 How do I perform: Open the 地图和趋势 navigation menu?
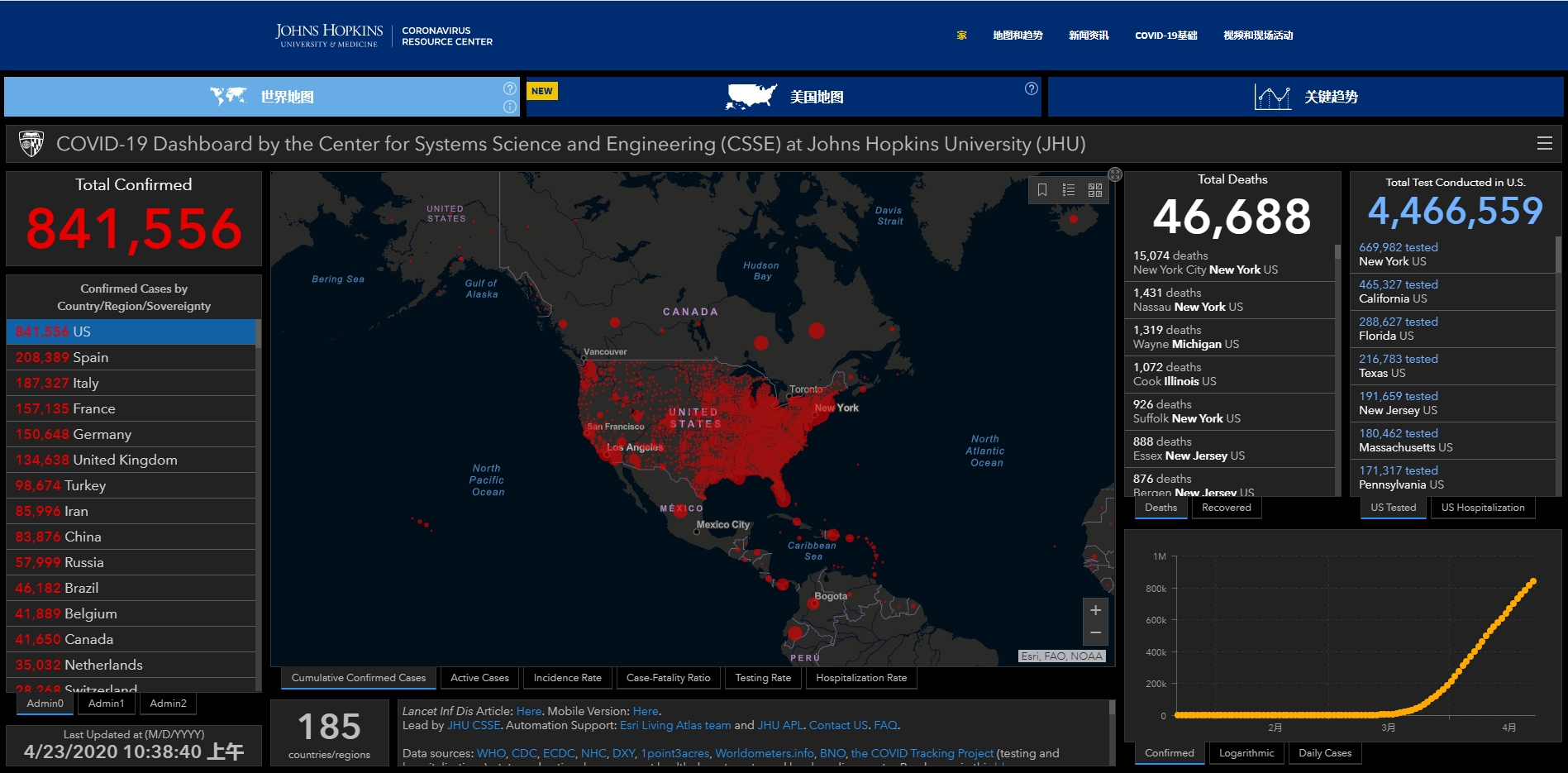point(1018,36)
